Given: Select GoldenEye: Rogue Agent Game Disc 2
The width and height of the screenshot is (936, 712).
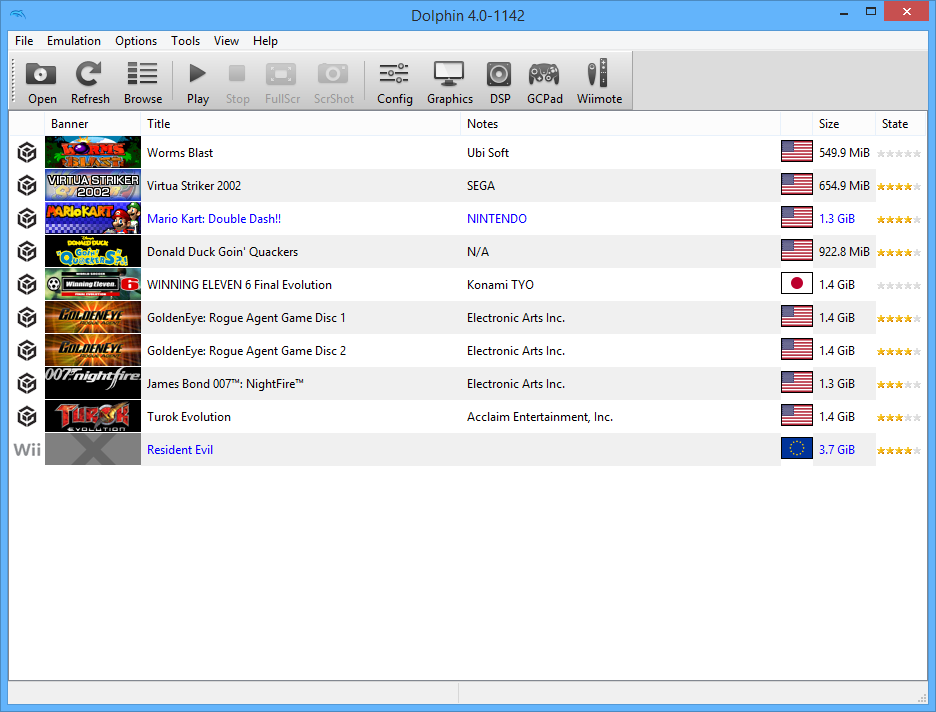Looking at the screenshot, I should click(x=246, y=350).
